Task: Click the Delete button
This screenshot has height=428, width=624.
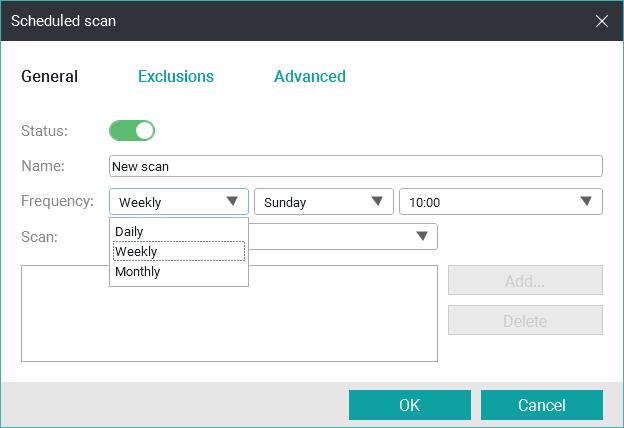Action: [x=525, y=320]
